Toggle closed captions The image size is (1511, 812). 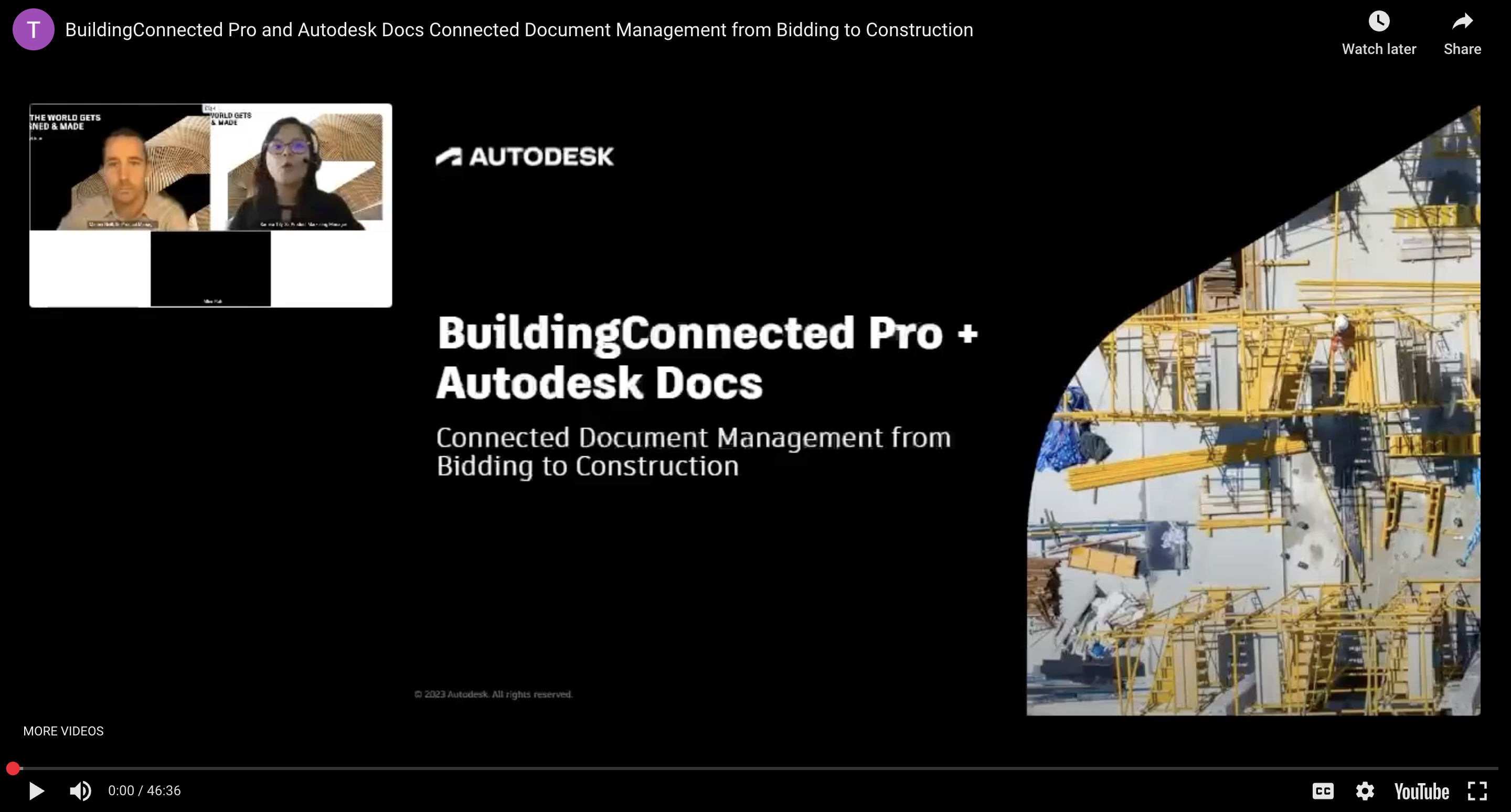pos(1323,791)
